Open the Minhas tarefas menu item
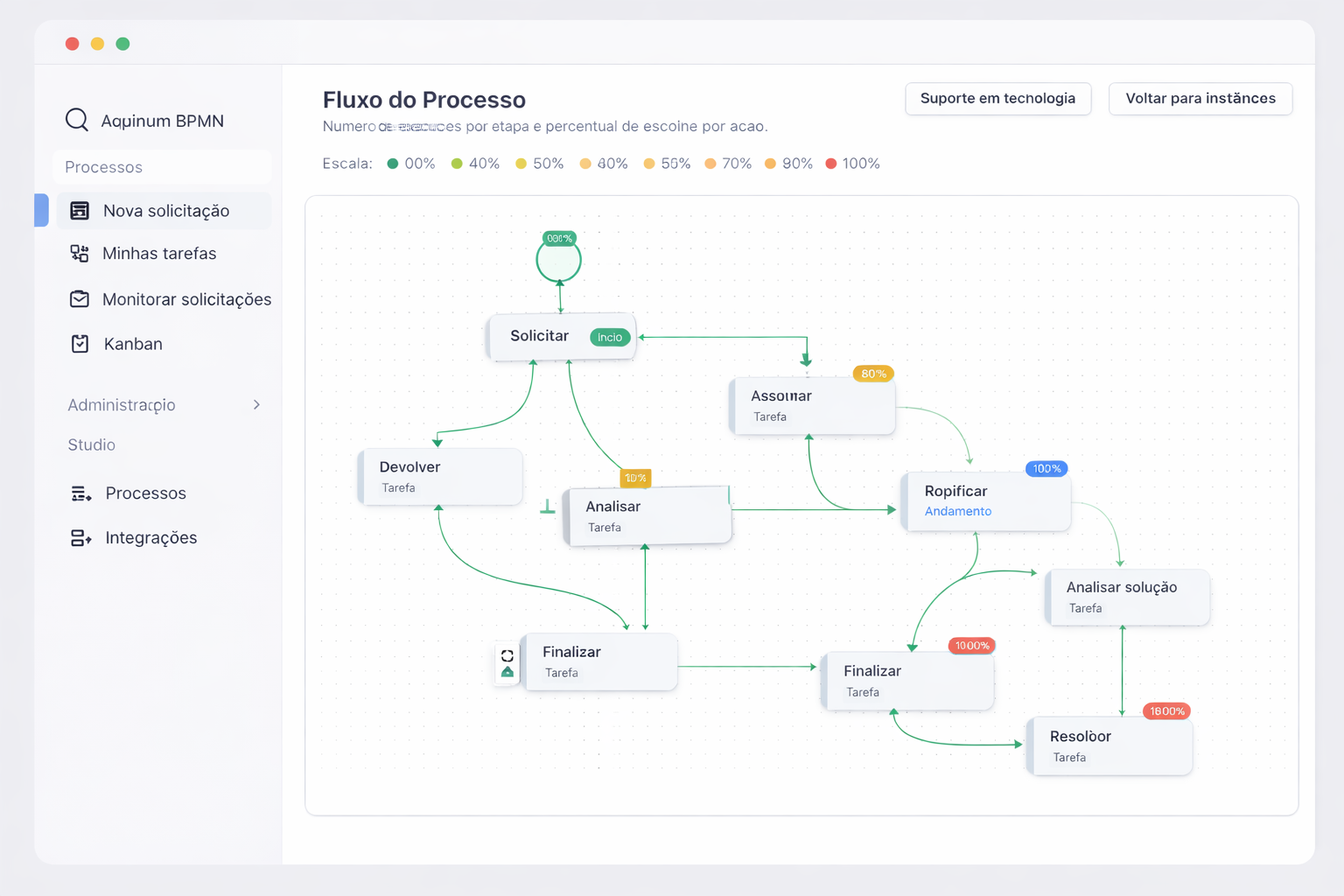Viewport: 1344px width, 896px height. point(159,254)
